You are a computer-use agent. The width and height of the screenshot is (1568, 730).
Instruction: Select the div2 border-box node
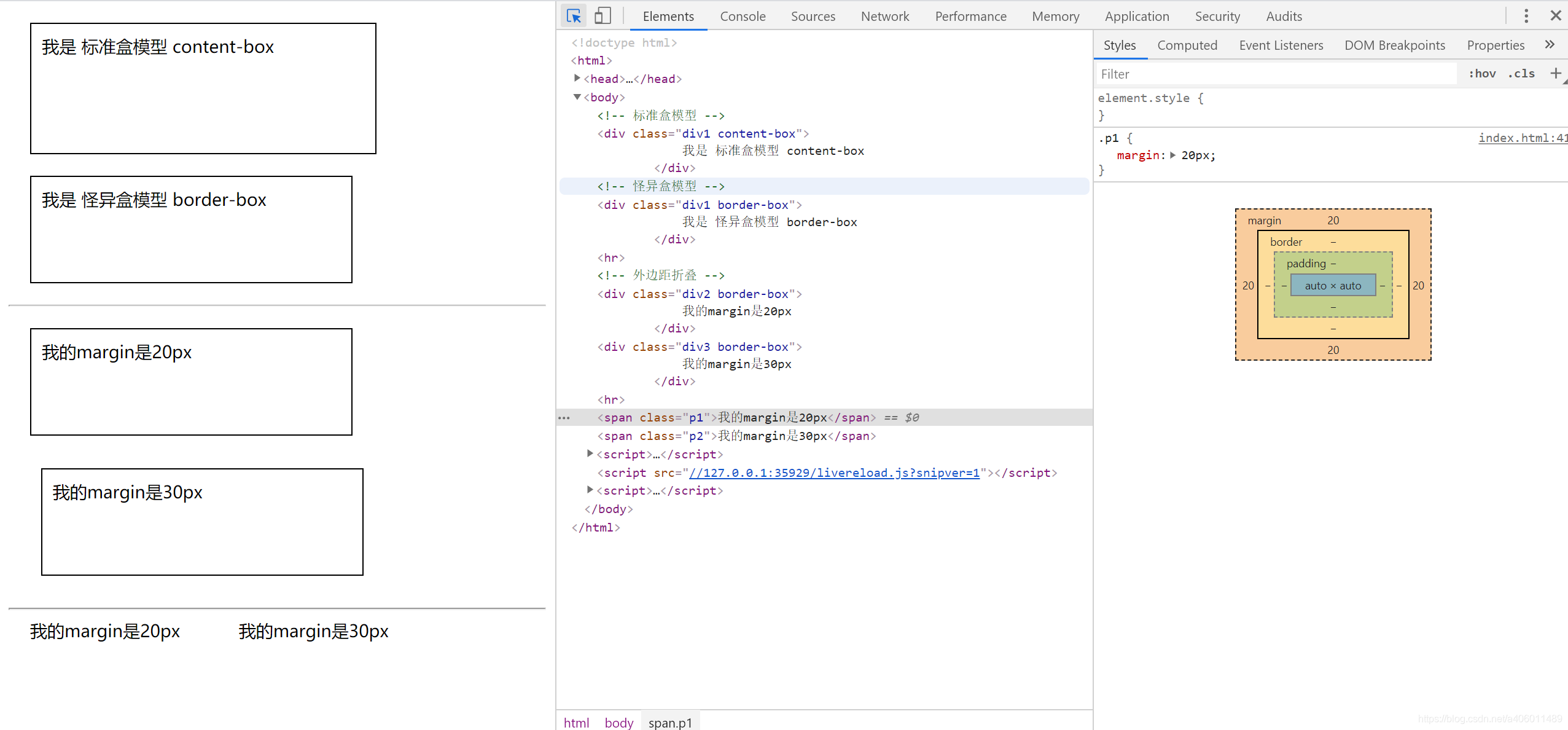point(700,294)
